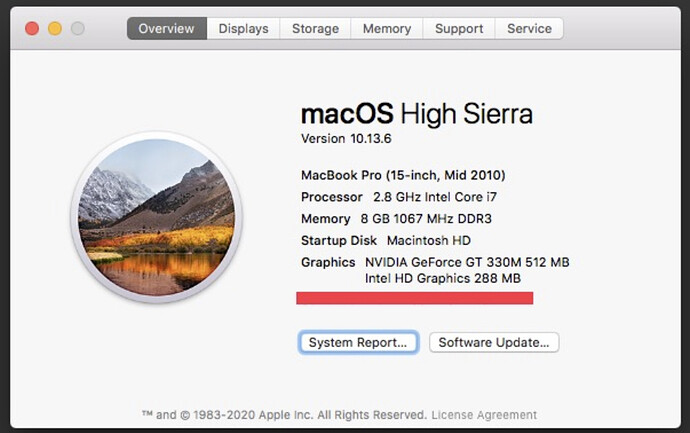Close the window with the red button
Screen dimensions: 690x433
coord(32,29)
